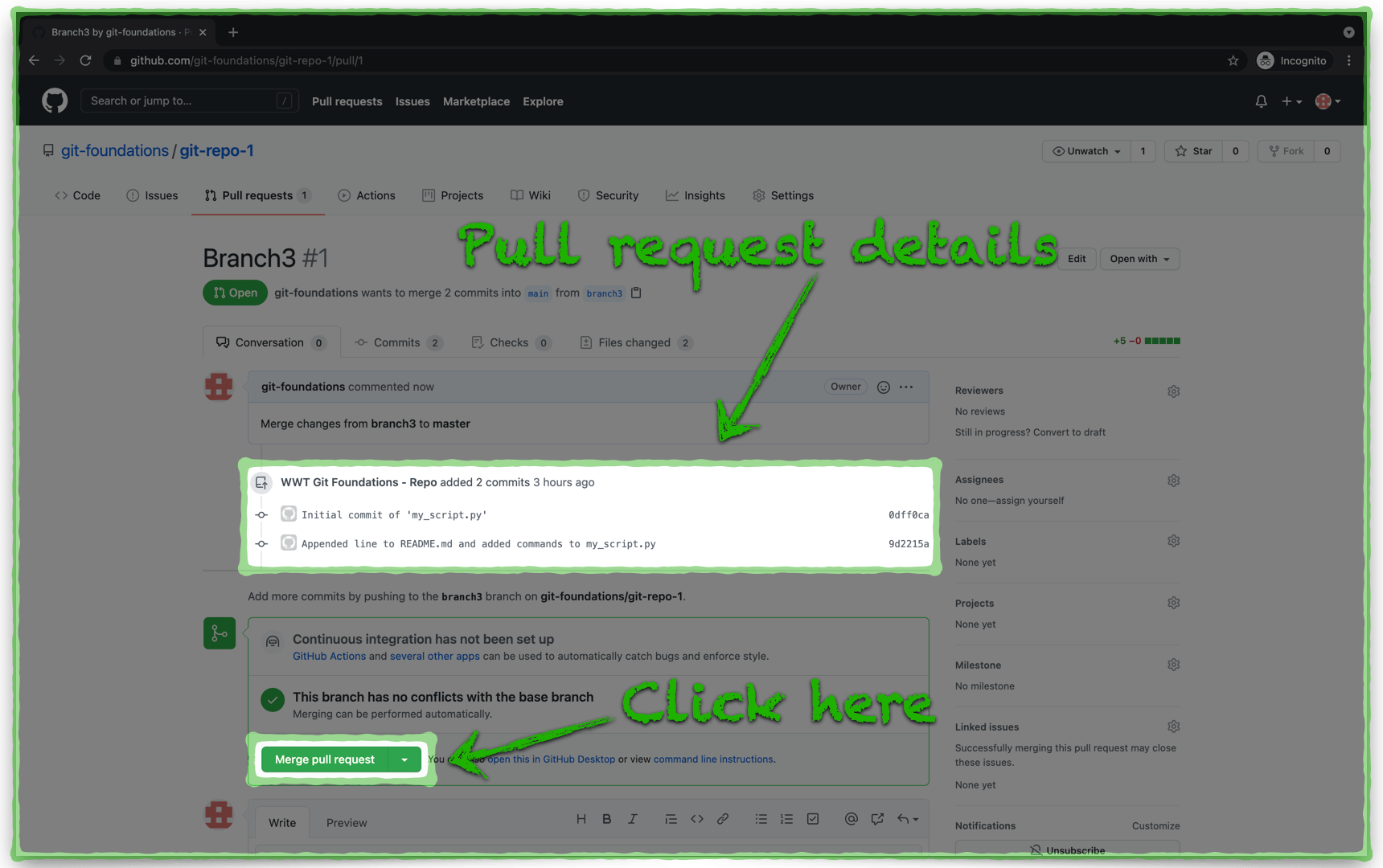The image size is (1383, 868).
Task: Add a numbered list in the editor
Action: coord(786,819)
